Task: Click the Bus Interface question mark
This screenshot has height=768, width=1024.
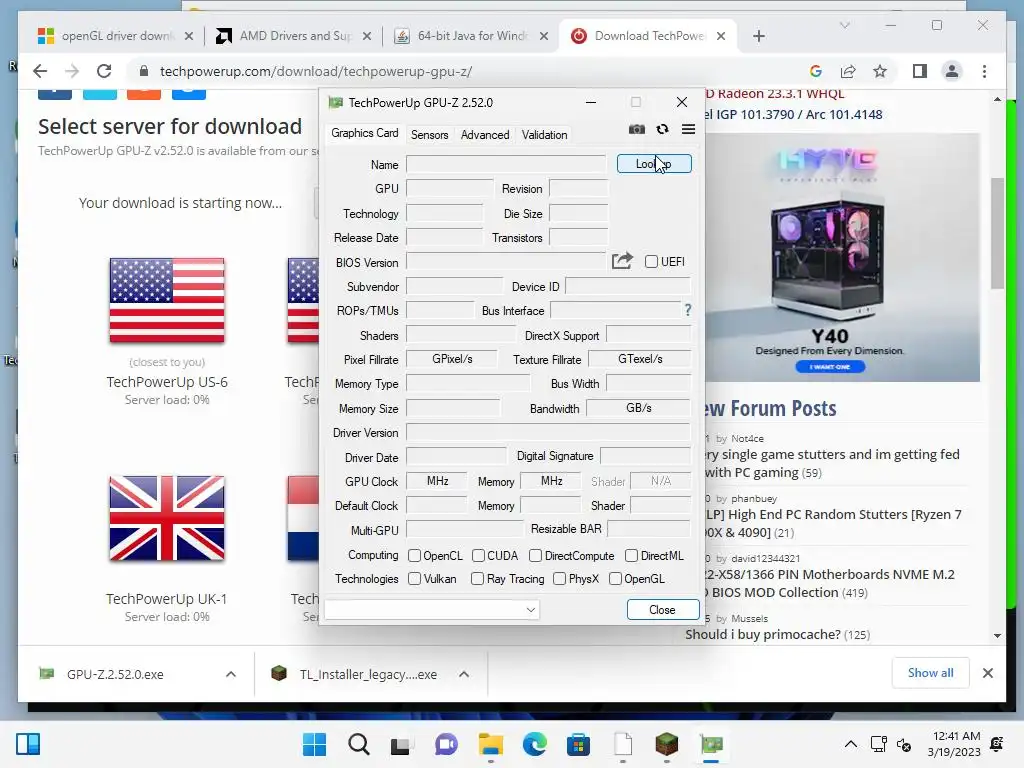Action: pyautogui.click(x=688, y=310)
